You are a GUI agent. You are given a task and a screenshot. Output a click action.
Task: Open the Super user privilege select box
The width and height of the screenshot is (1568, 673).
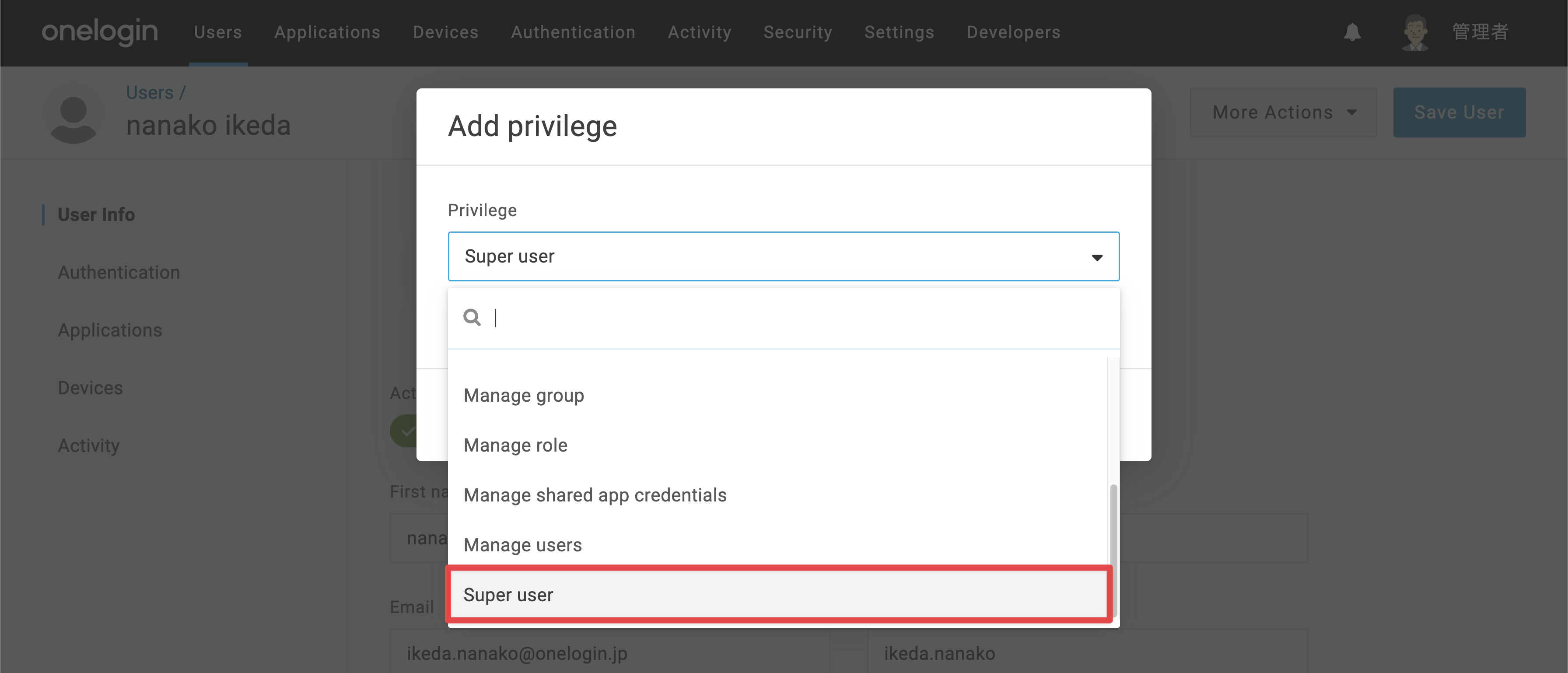[784, 256]
